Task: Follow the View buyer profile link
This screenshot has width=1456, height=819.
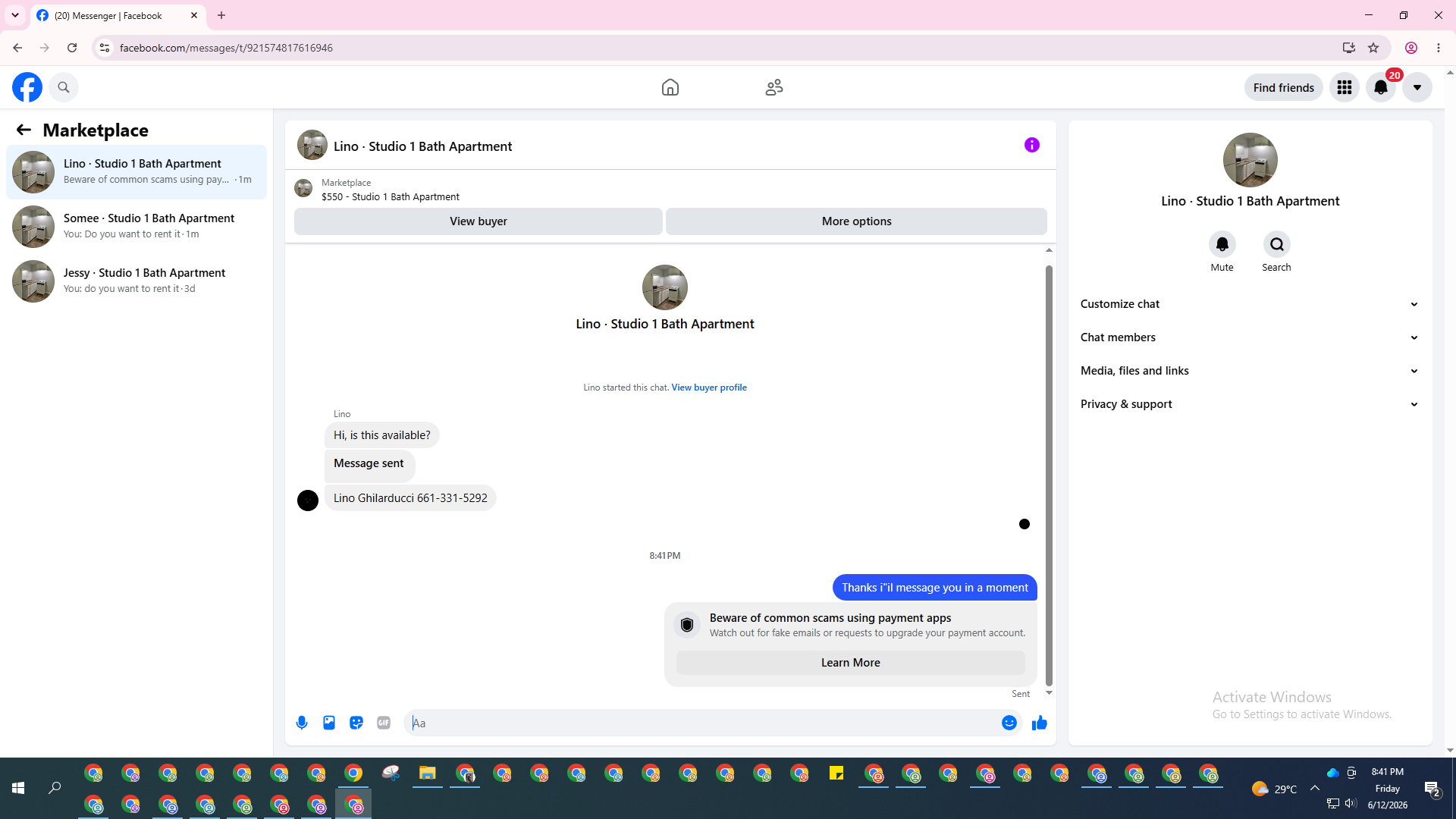Action: click(708, 388)
